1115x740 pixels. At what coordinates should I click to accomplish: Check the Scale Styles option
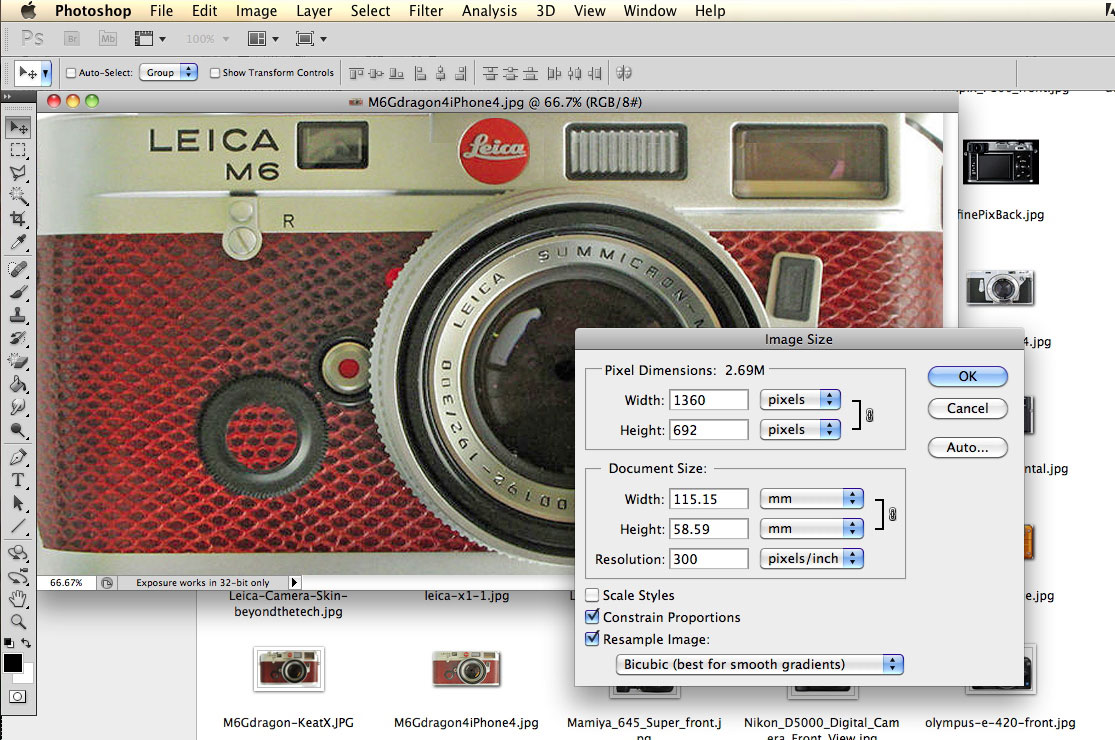[x=592, y=595]
